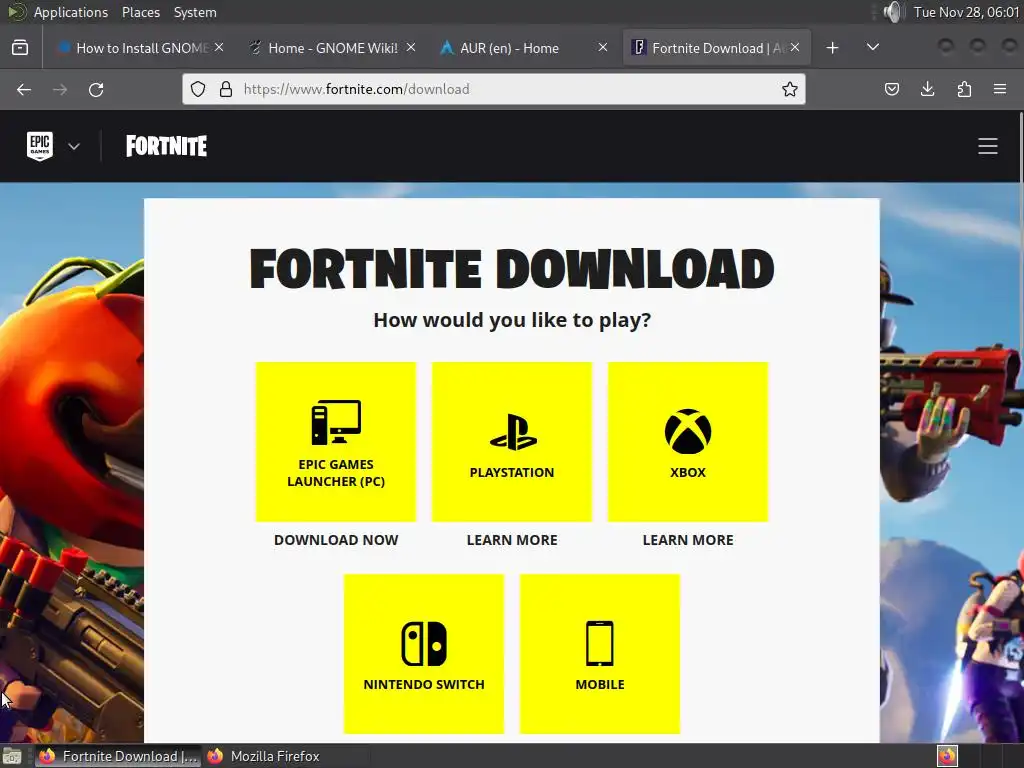
Task: Go back with the browser back arrow
Action: pos(24,89)
